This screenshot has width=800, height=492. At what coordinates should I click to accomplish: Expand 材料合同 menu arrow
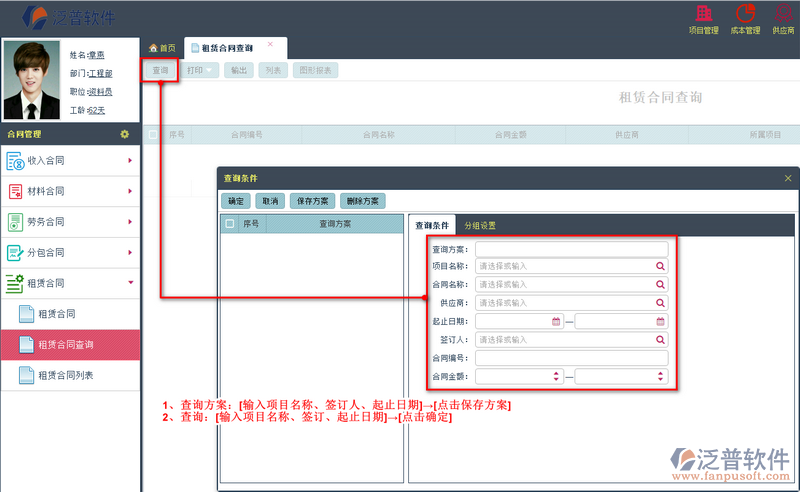pyautogui.click(x=130, y=191)
